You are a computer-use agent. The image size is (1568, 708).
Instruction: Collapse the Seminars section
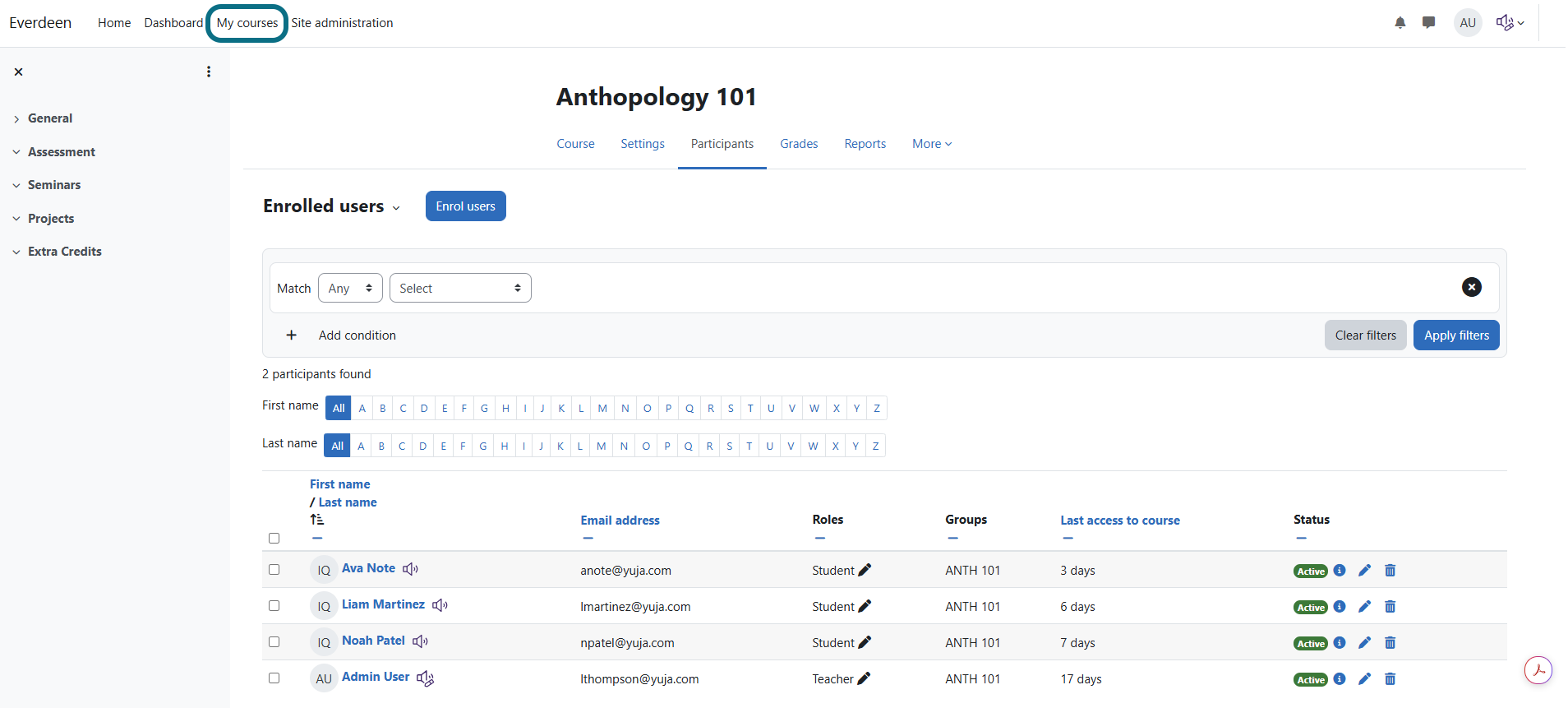pyautogui.click(x=16, y=186)
